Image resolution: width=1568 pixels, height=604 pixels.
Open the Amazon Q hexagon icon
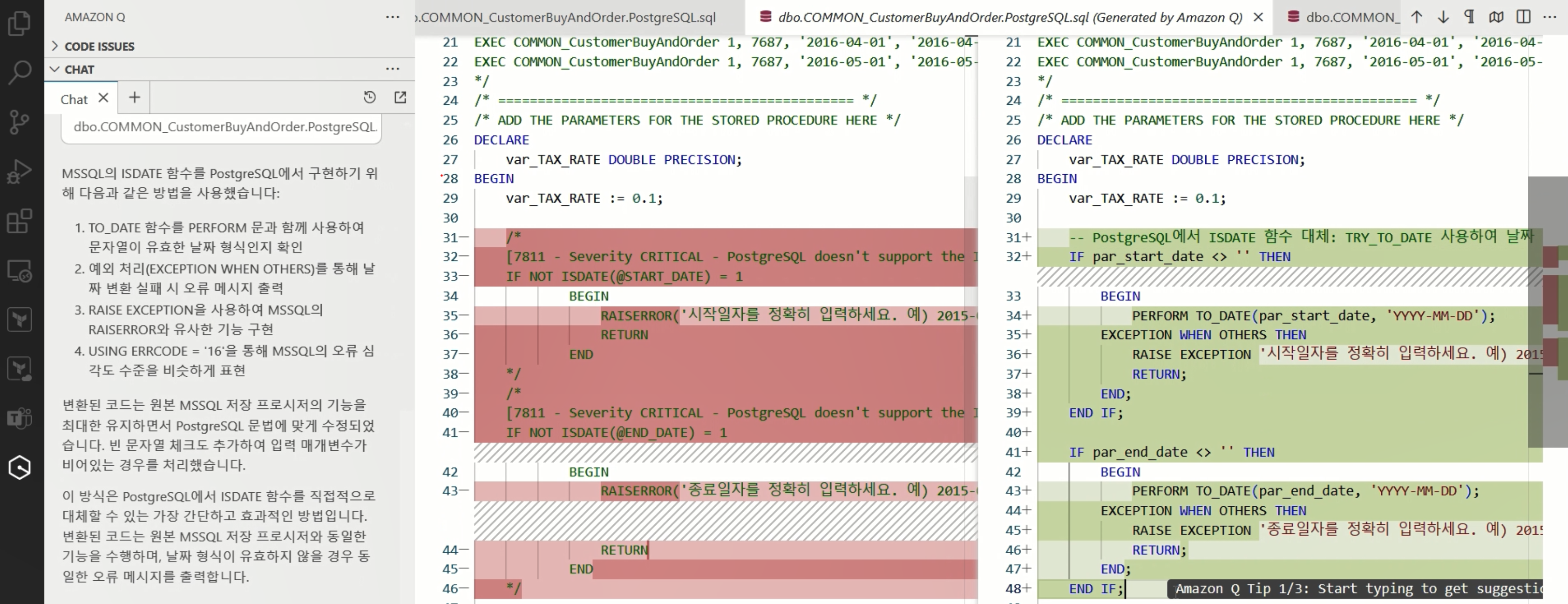pyautogui.click(x=20, y=468)
